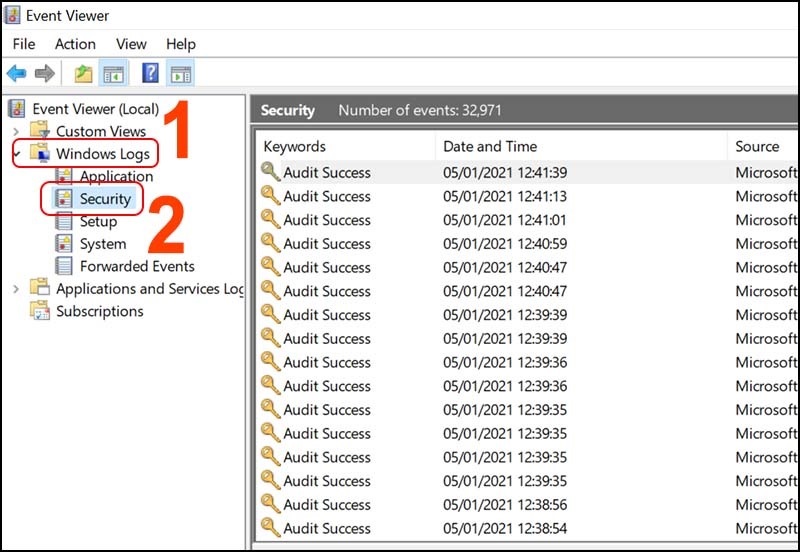Viewport: 800px width, 552px height.
Task: Collapse the Windows Logs tree node
Action: [15, 154]
